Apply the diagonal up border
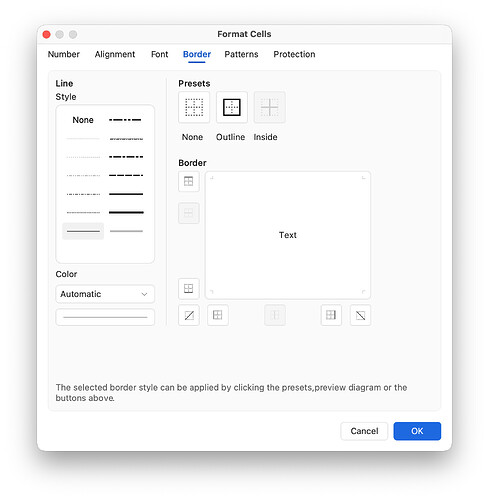Viewport: 488px width, 500px height. [x=189, y=315]
